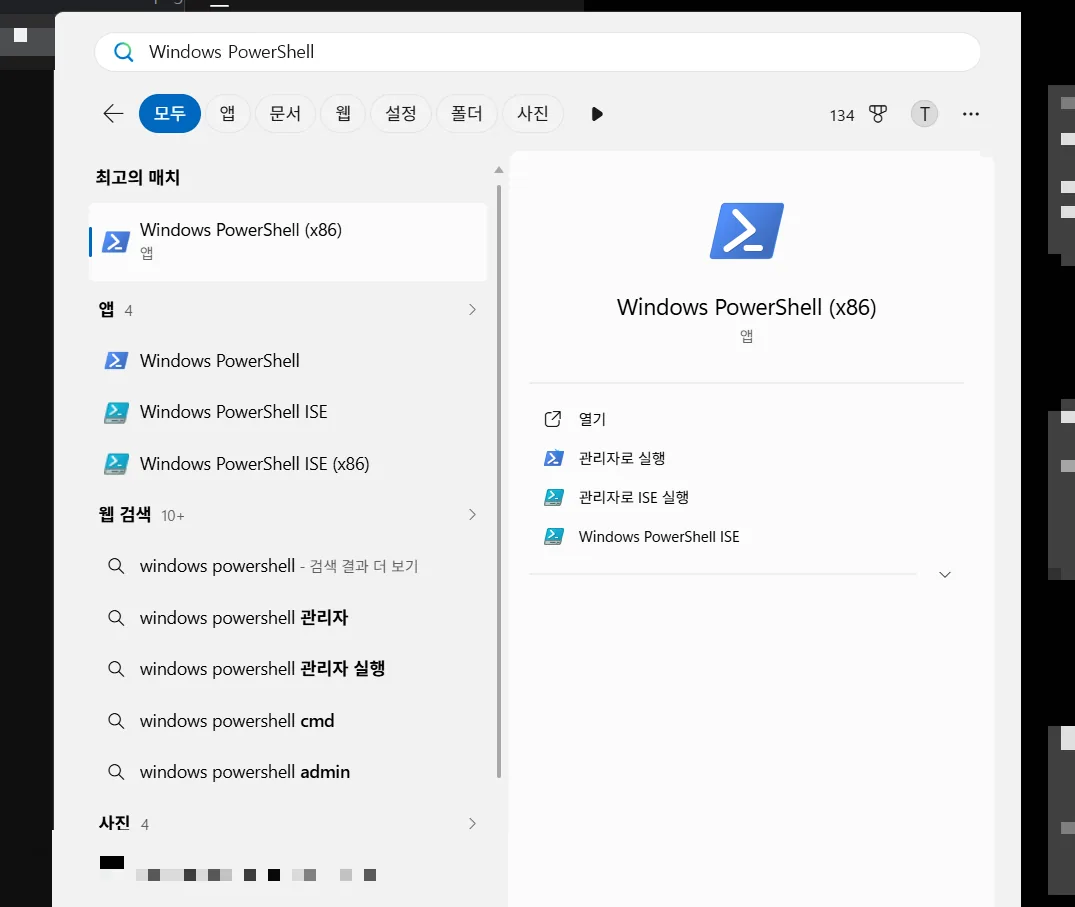Show more filter tabs with play arrow
The height and width of the screenshot is (907, 1075).
[597, 114]
